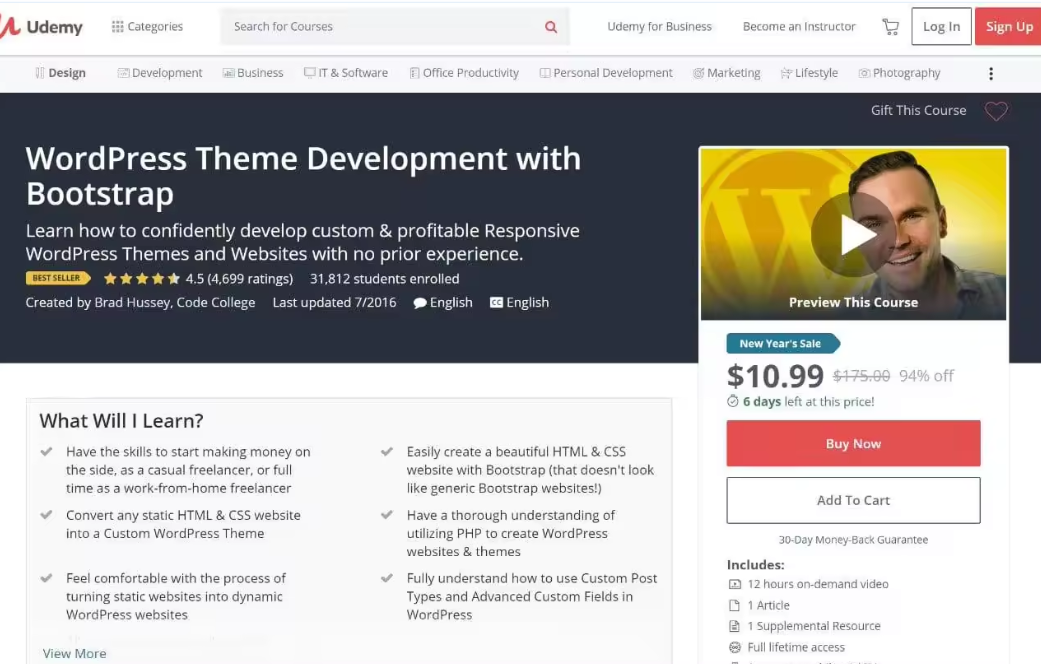The width and height of the screenshot is (1041, 664).
Task: Click the Supplemental Resource file icon
Action: [734, 626]
